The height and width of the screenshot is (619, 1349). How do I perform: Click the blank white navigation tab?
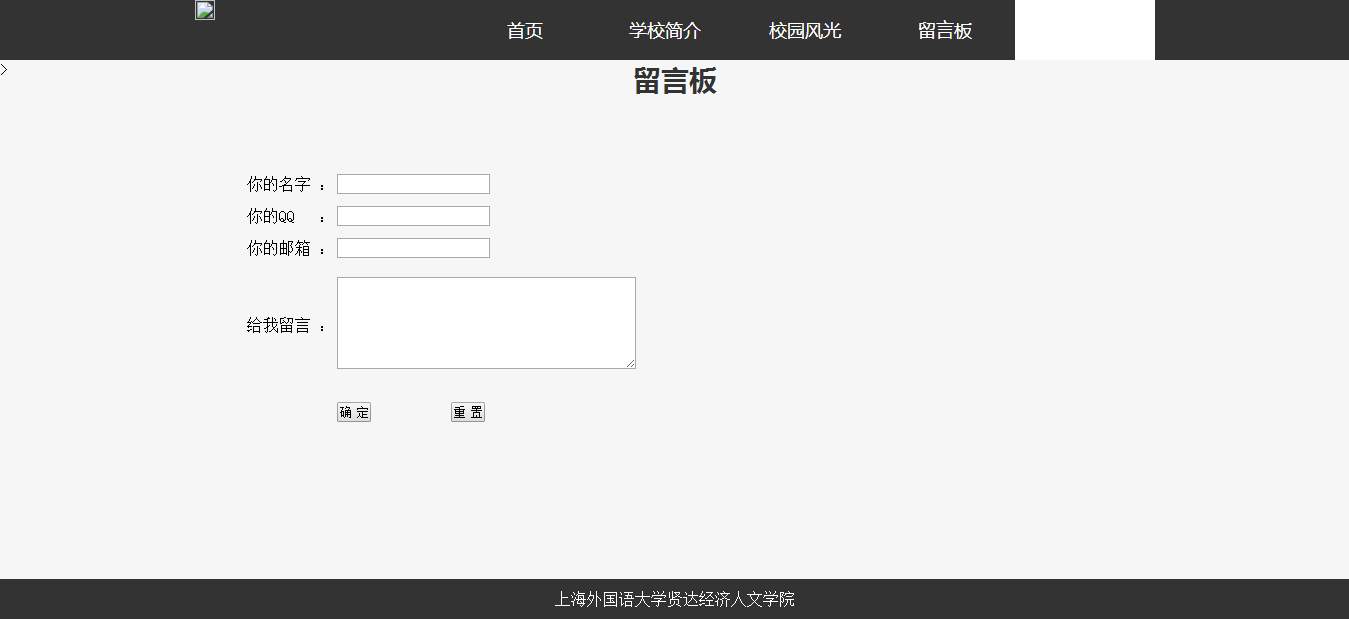(x=1085, y=30)
